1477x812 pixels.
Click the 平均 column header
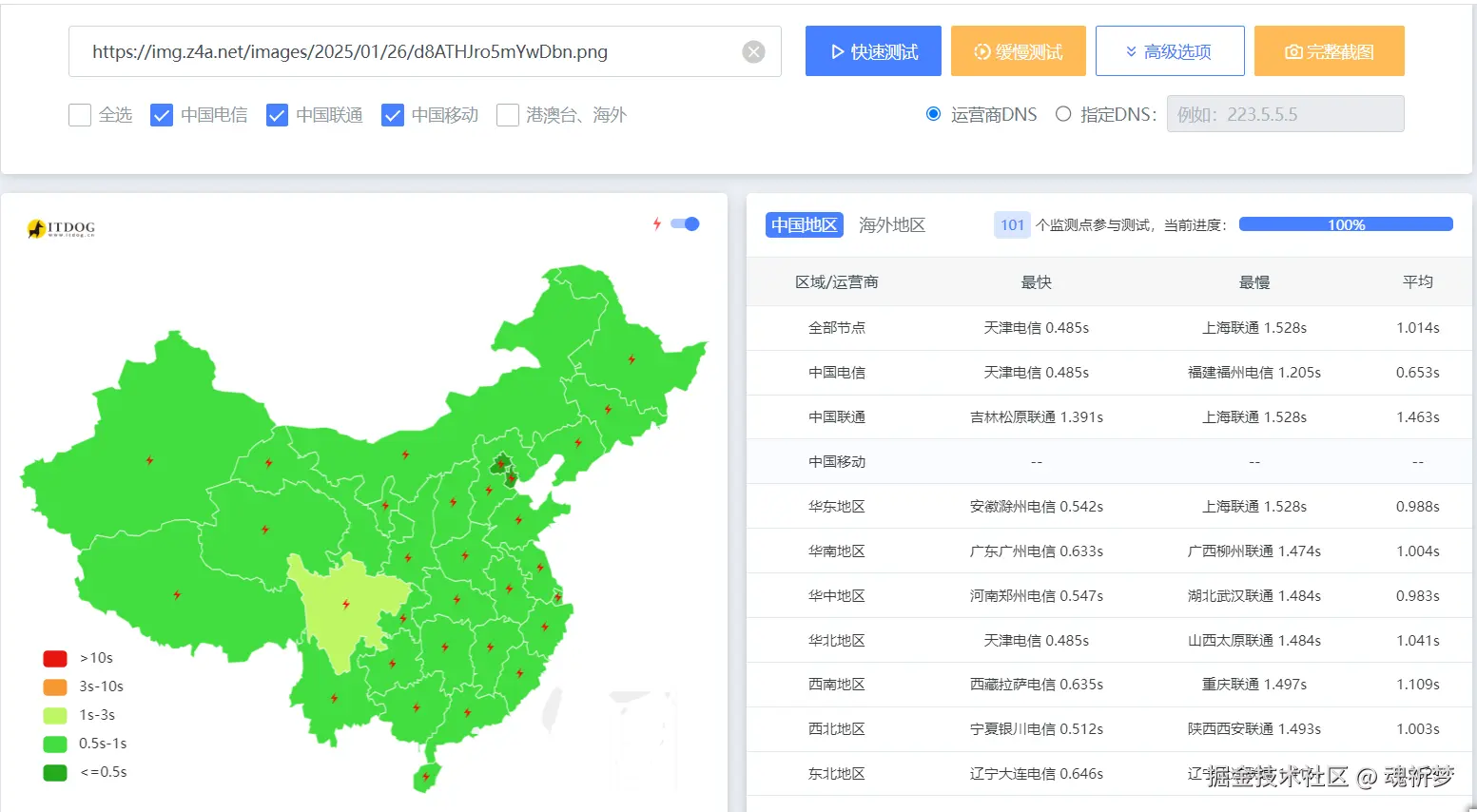pyautogui.click(x=1418, y=281)
